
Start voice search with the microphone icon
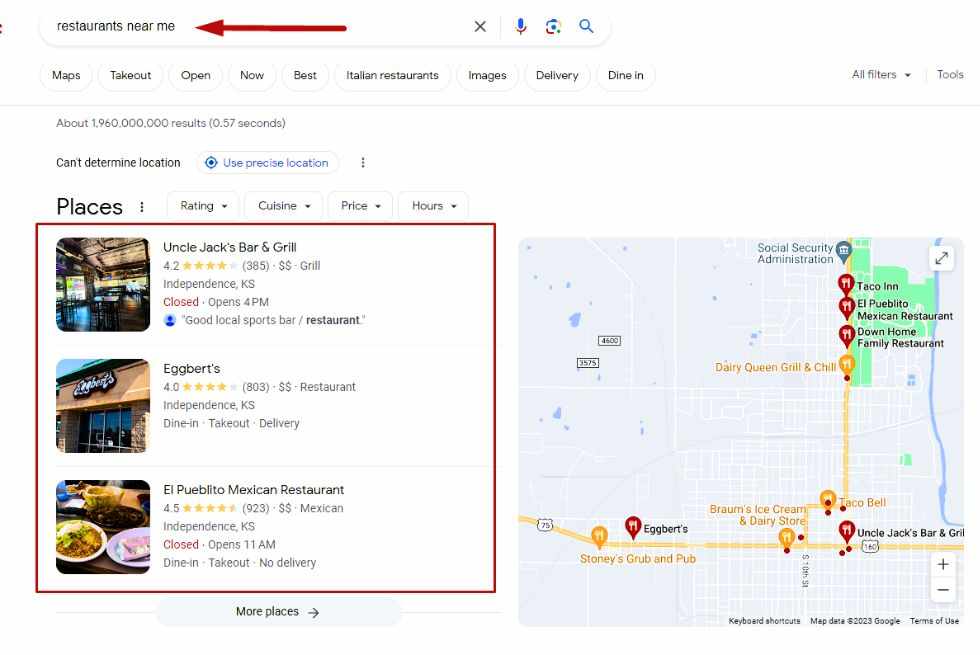click(521, 26)
